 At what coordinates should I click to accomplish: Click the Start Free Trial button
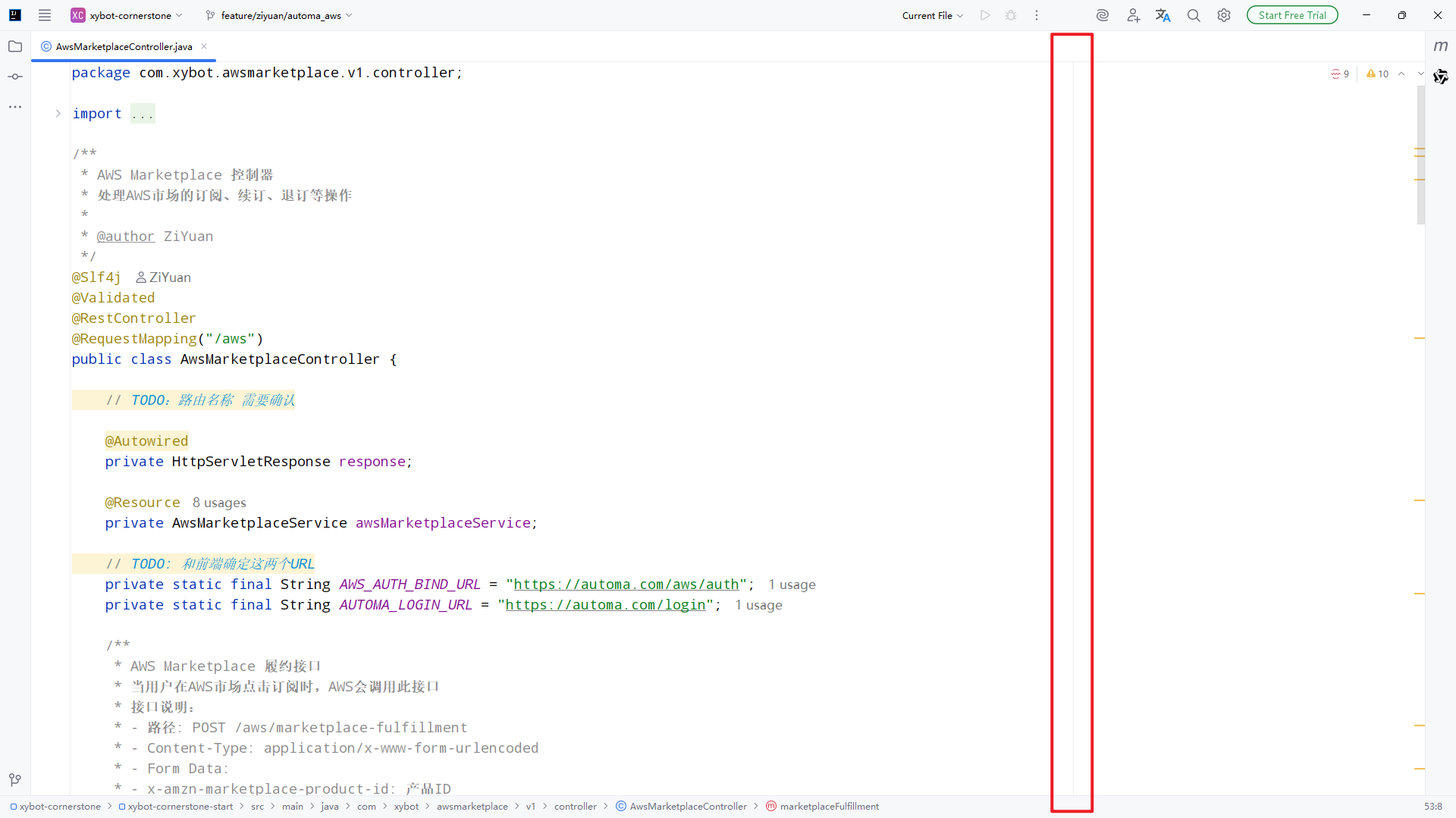[1292, 15]
